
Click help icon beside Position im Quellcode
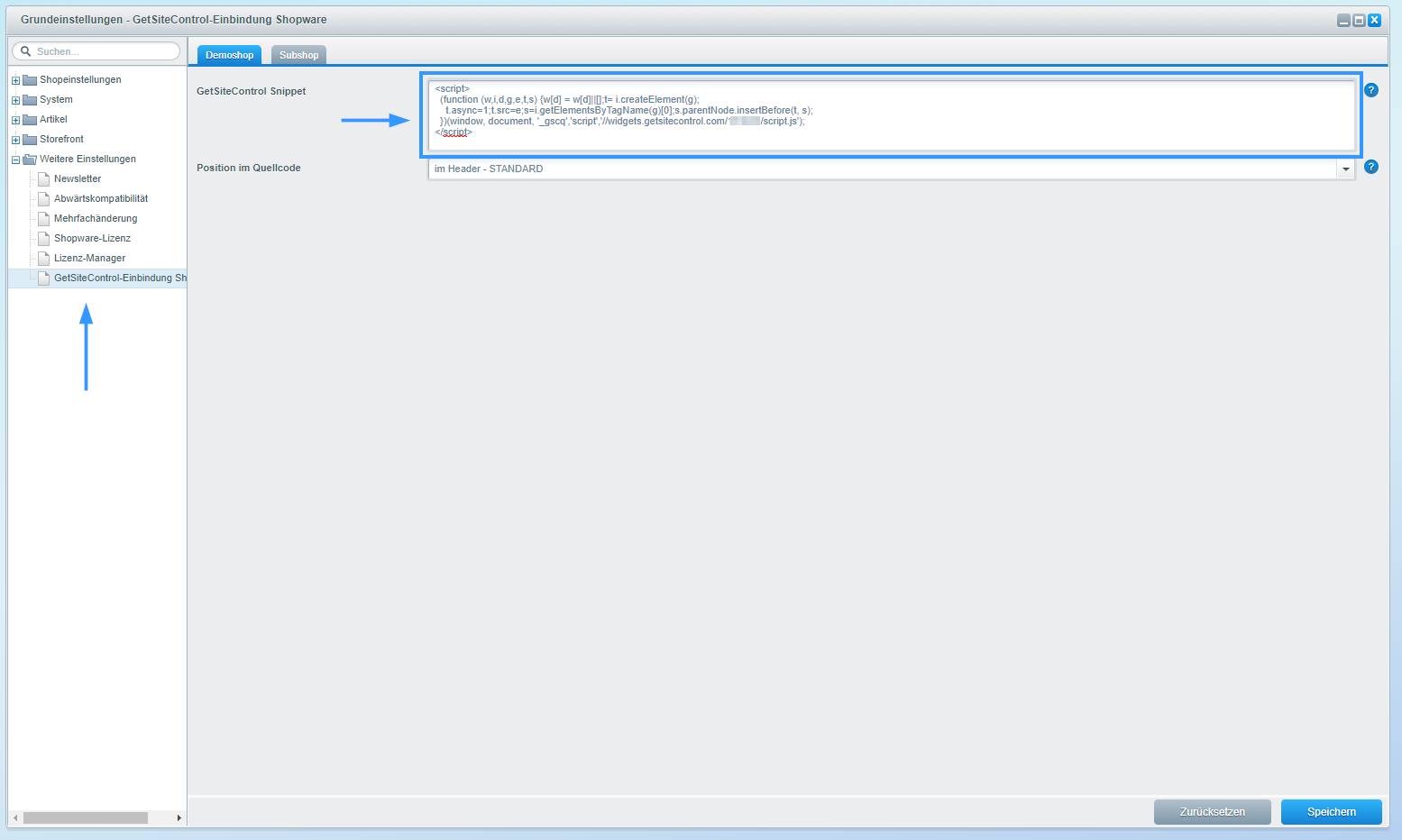pos(1371,167)
